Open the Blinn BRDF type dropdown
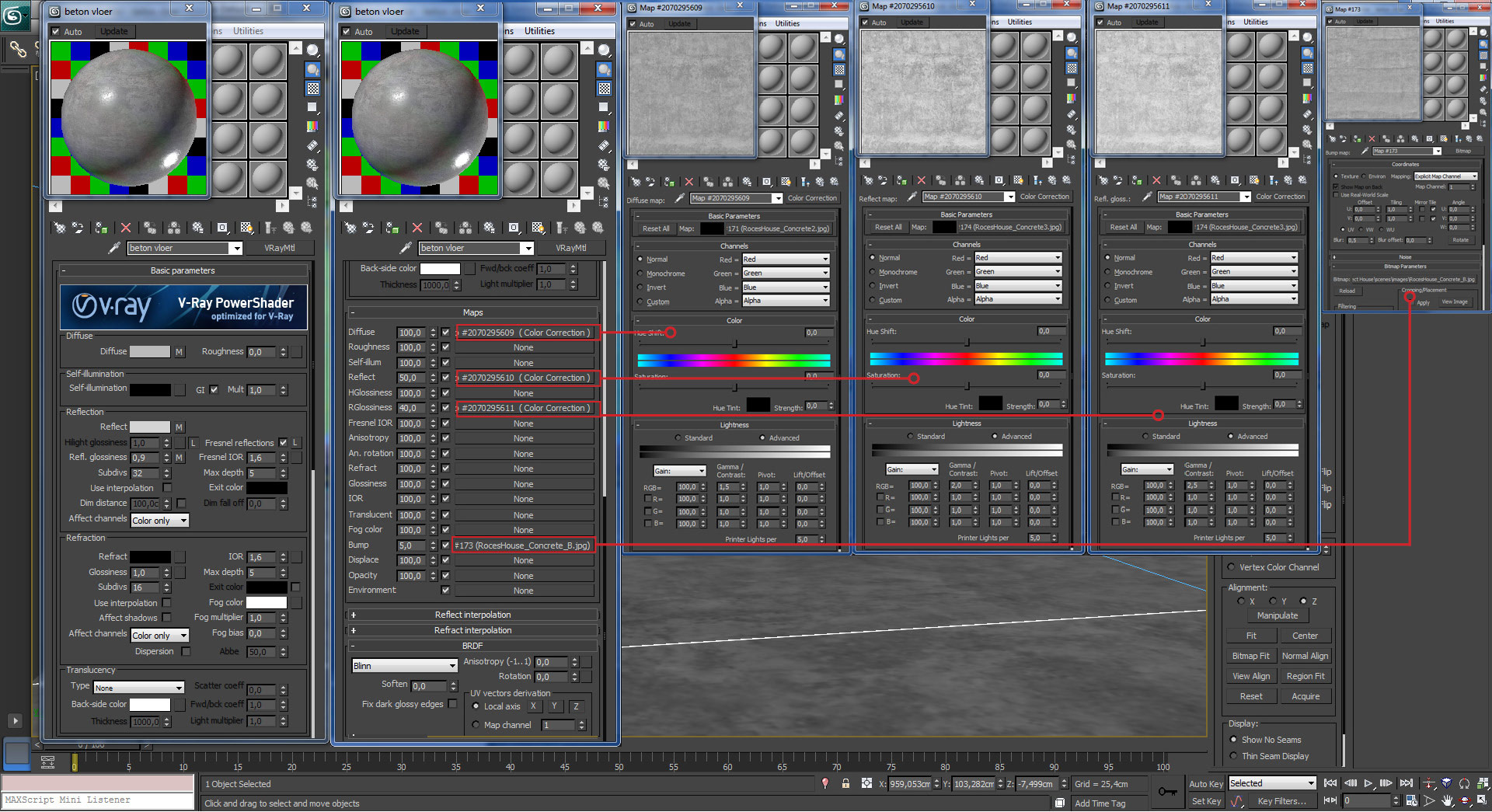Viewport: 1492px width, 812px height. [404, 666]
